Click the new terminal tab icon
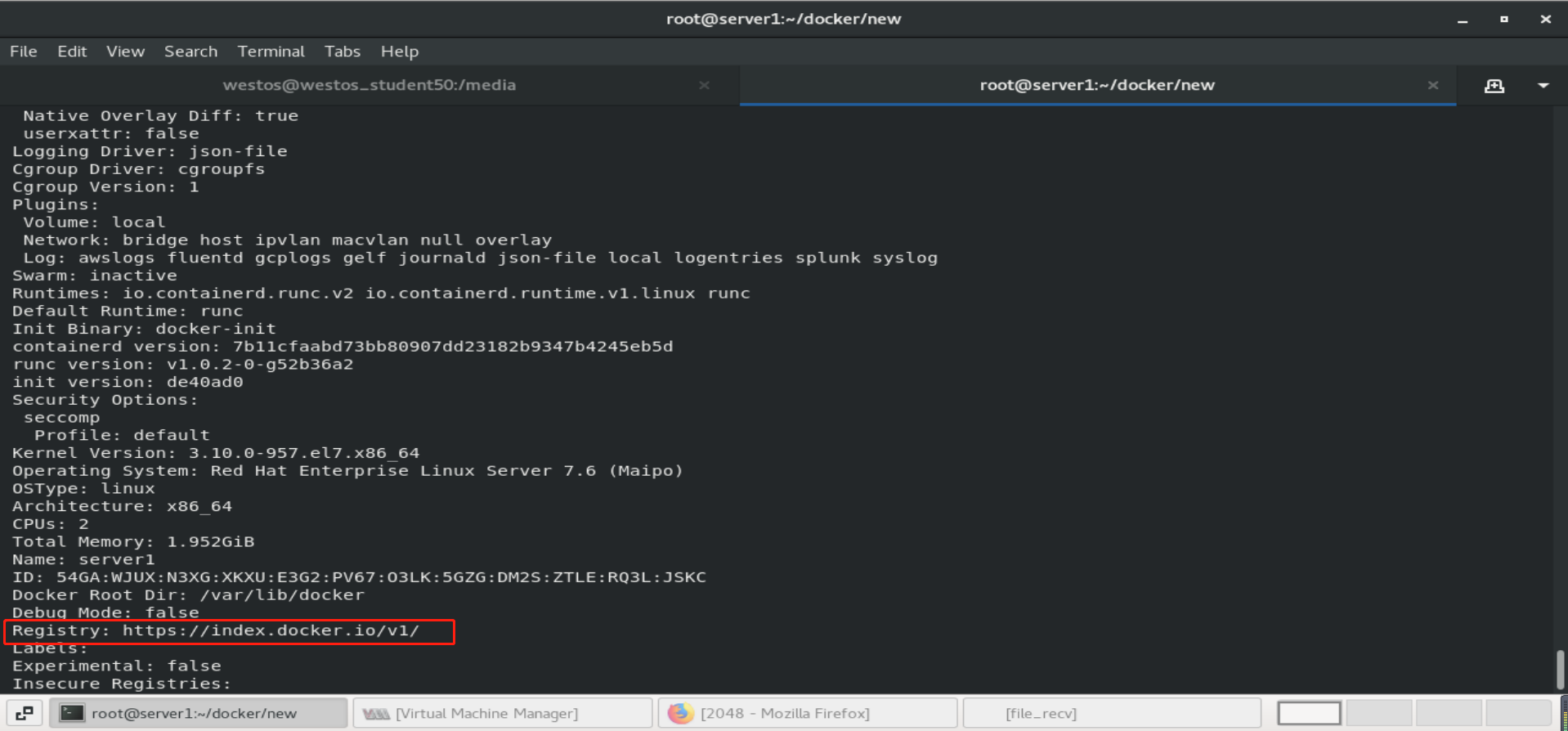The image size is (1568, 731). tap(1494, 86)
